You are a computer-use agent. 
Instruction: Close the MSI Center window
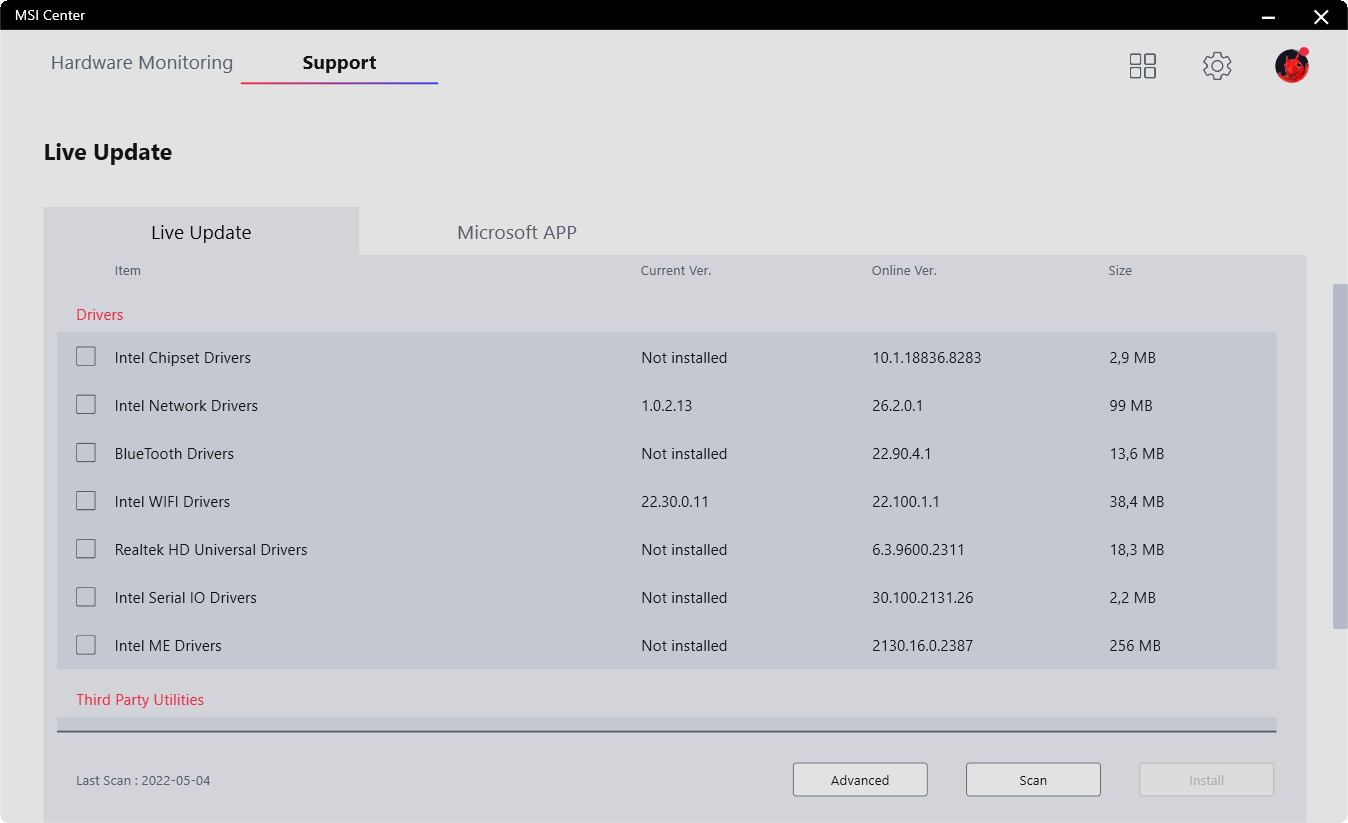tap(1321, 16)
